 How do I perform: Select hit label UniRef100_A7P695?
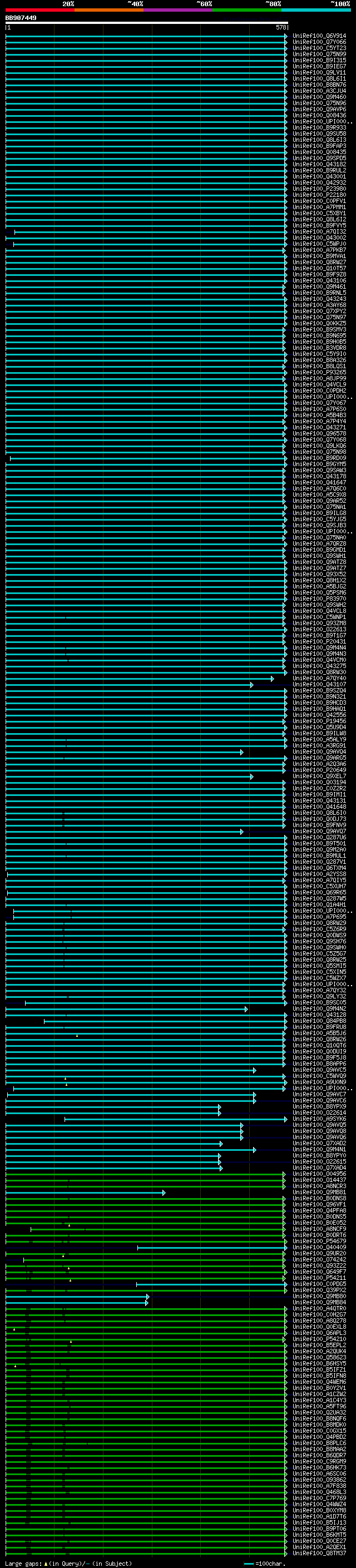click(x=319, y=917)
